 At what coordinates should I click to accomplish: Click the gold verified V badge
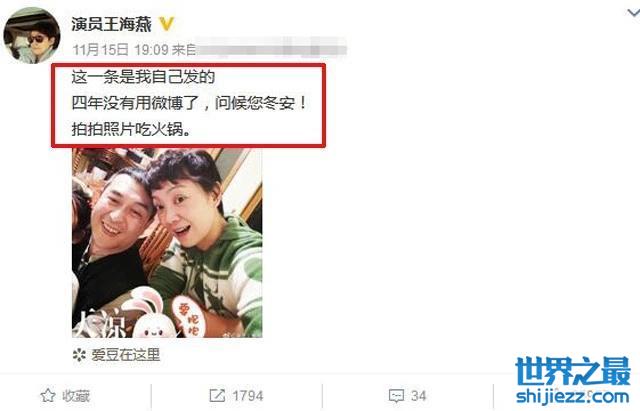pyautogui.click(x=166, y=24)
